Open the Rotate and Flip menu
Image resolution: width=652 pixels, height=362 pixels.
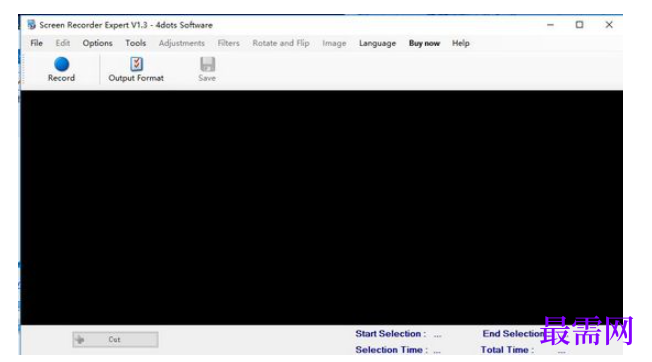click(281, 43)
